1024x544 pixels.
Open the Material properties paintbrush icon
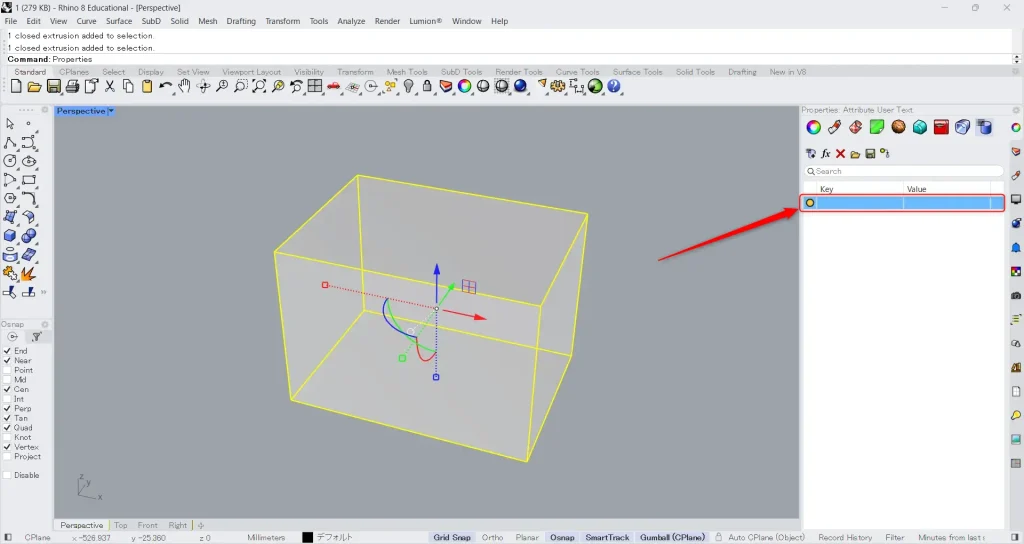click(834, 127)
